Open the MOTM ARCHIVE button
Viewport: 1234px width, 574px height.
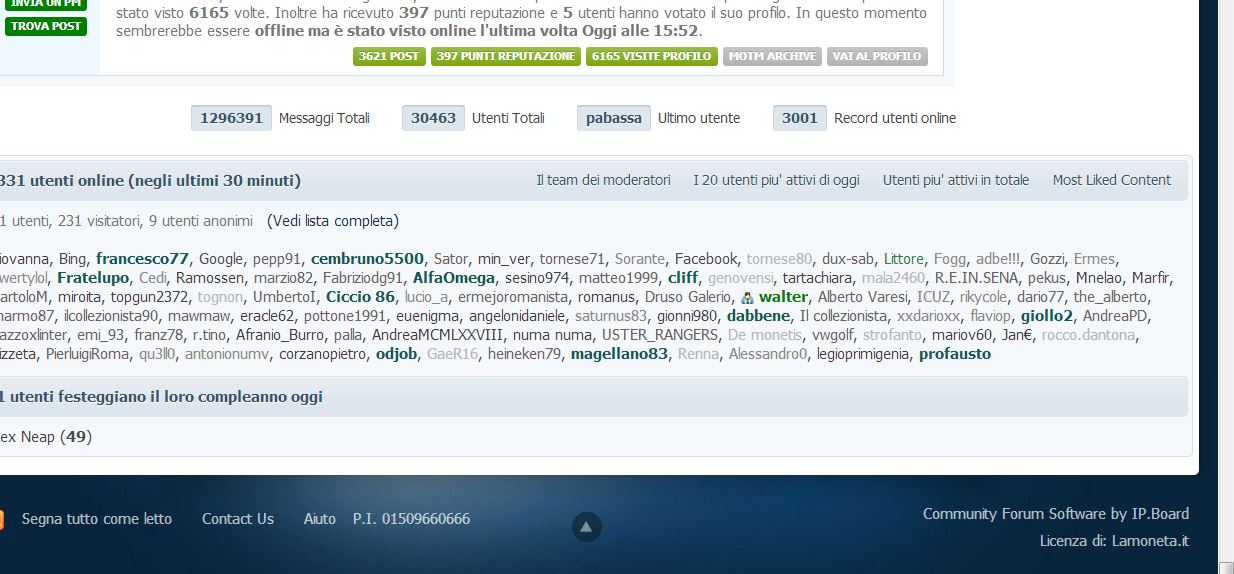772,56
